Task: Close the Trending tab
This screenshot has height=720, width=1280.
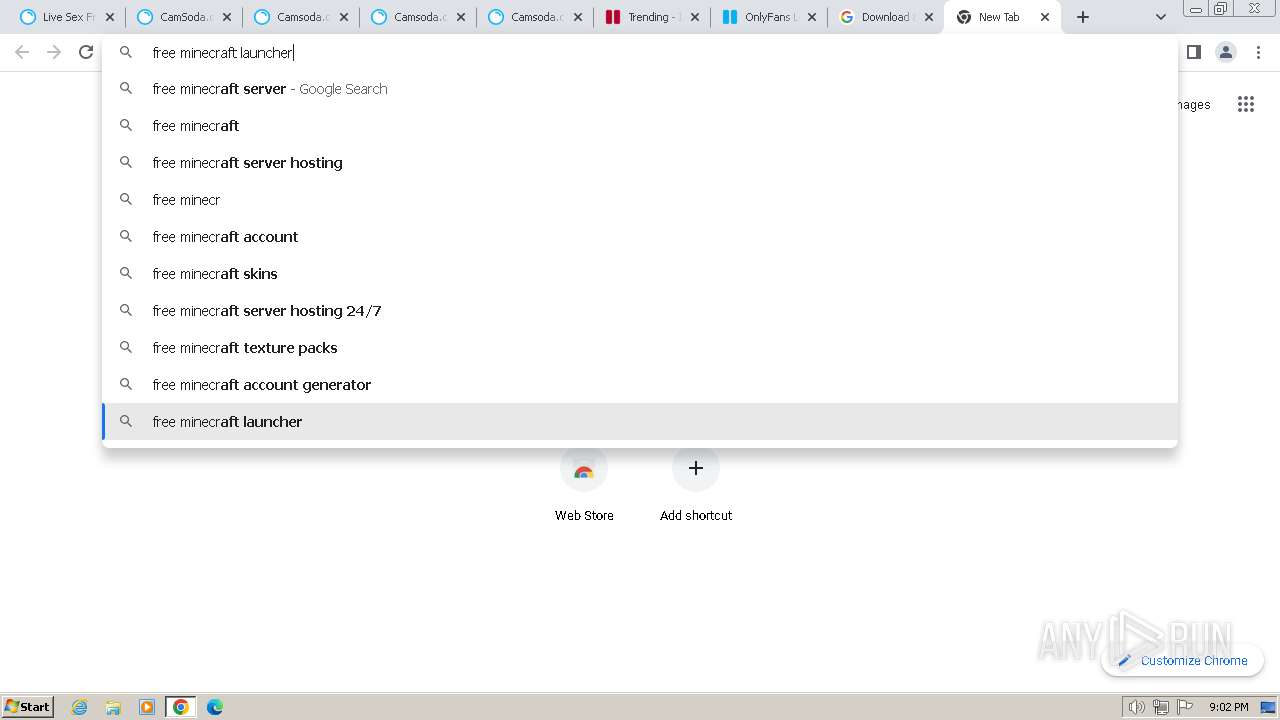Action: (695, 17)
